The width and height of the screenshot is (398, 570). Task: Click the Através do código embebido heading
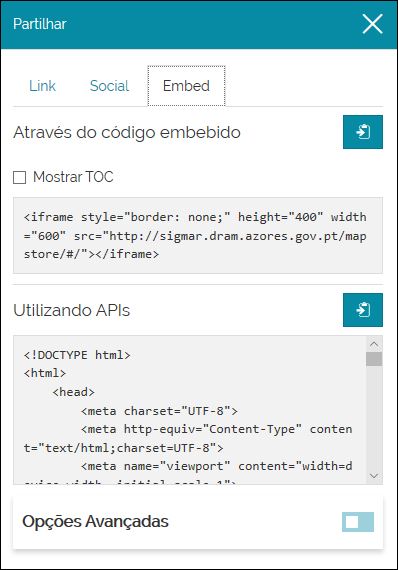(127, 132)
